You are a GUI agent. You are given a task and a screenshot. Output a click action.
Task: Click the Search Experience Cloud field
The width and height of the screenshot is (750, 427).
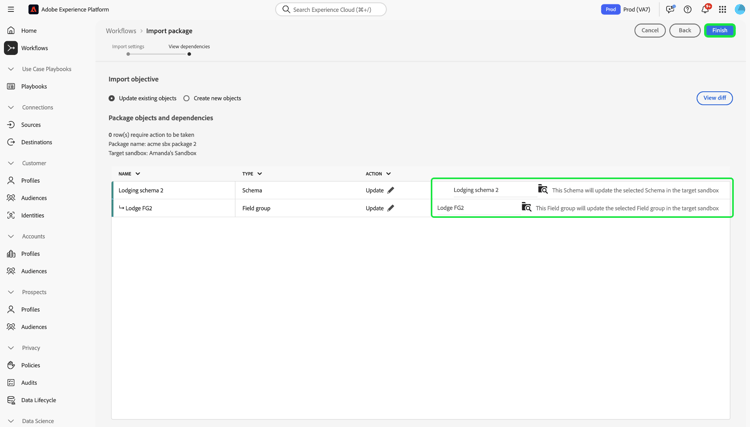click(331, 9)
